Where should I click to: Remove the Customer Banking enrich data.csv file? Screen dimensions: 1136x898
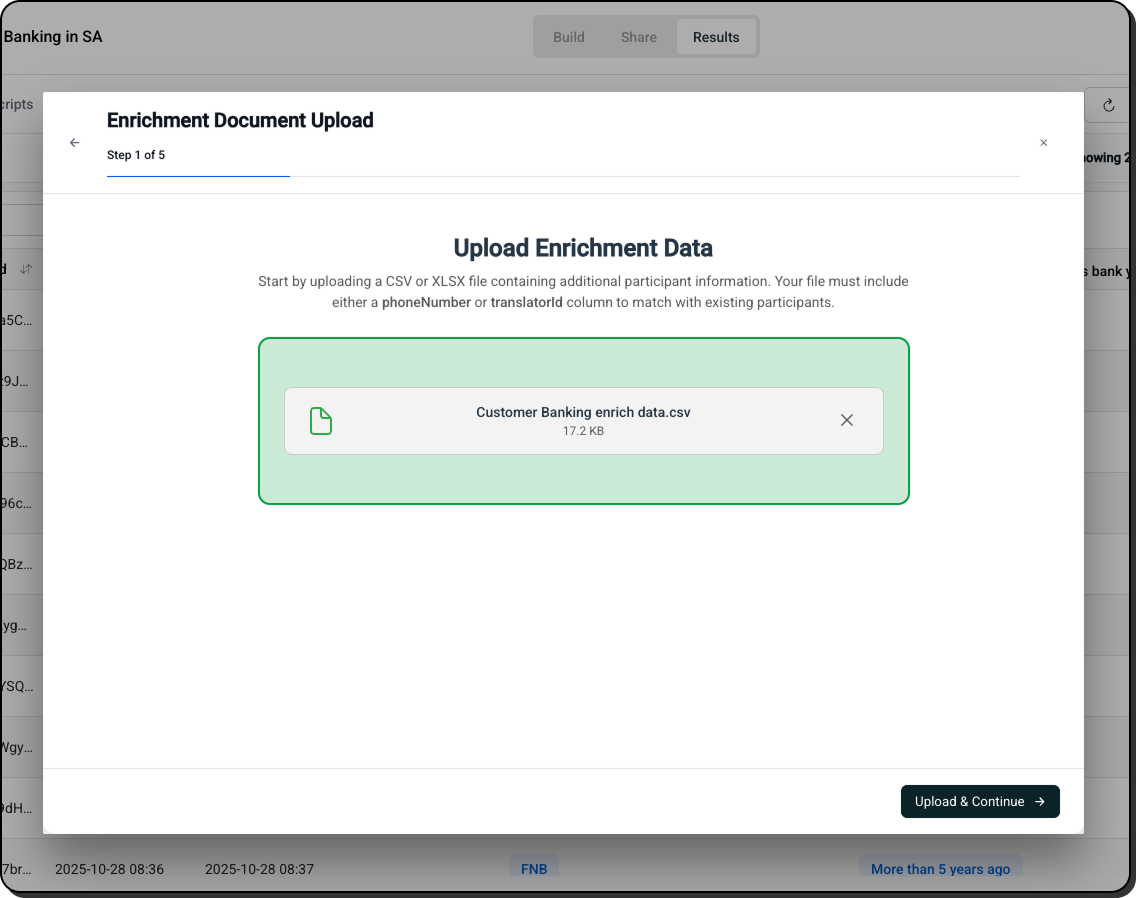click(x=846, y=420)
